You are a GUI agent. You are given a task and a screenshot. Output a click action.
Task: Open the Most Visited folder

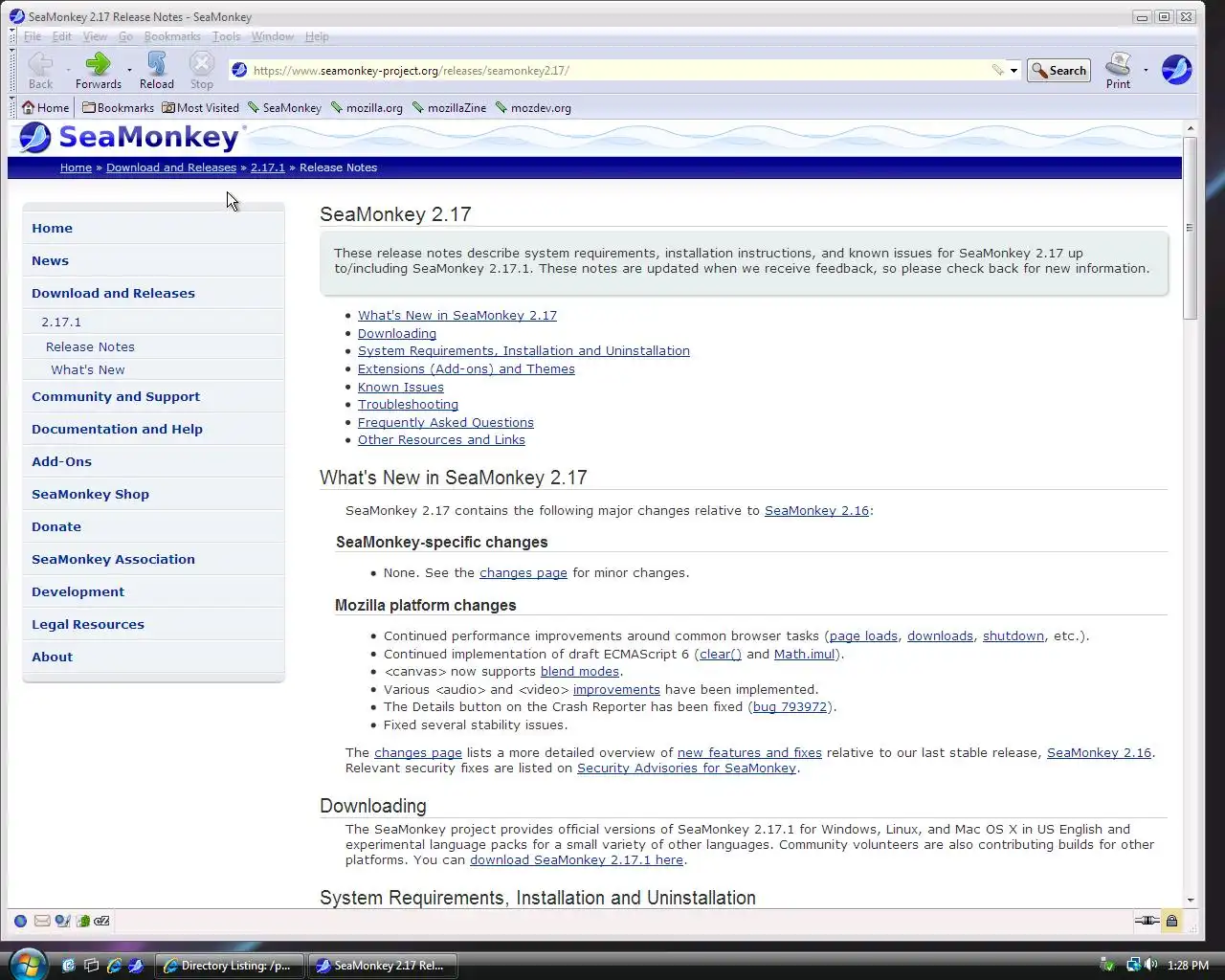point(200,107)
